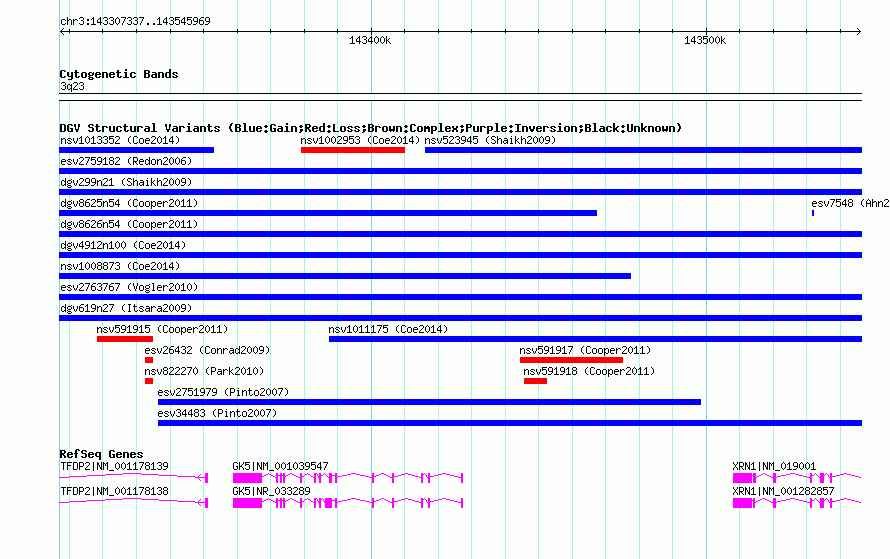Select the red nsv1002953 loss bar
The height and width of the screenshot is (559, 890).
(x=352, y=150)
